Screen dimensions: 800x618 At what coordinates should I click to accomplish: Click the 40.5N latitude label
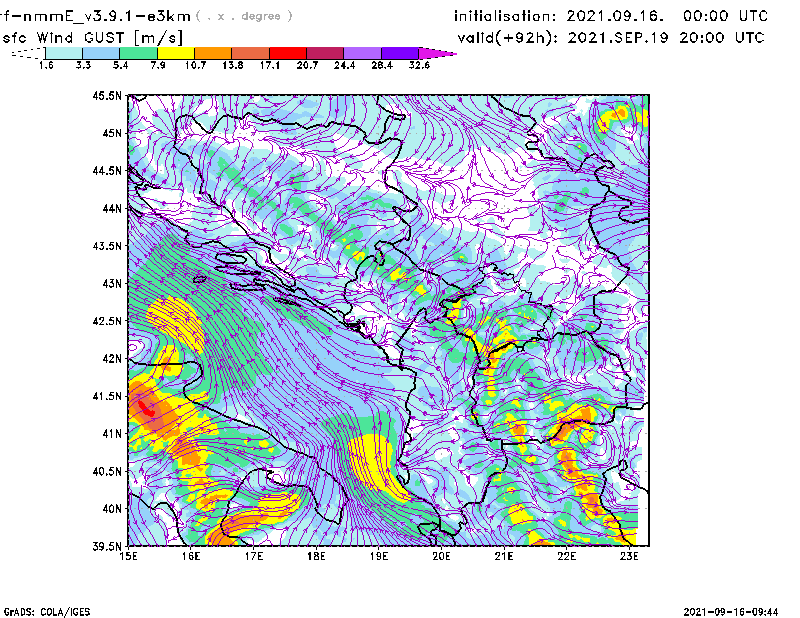tap(107, 472)
